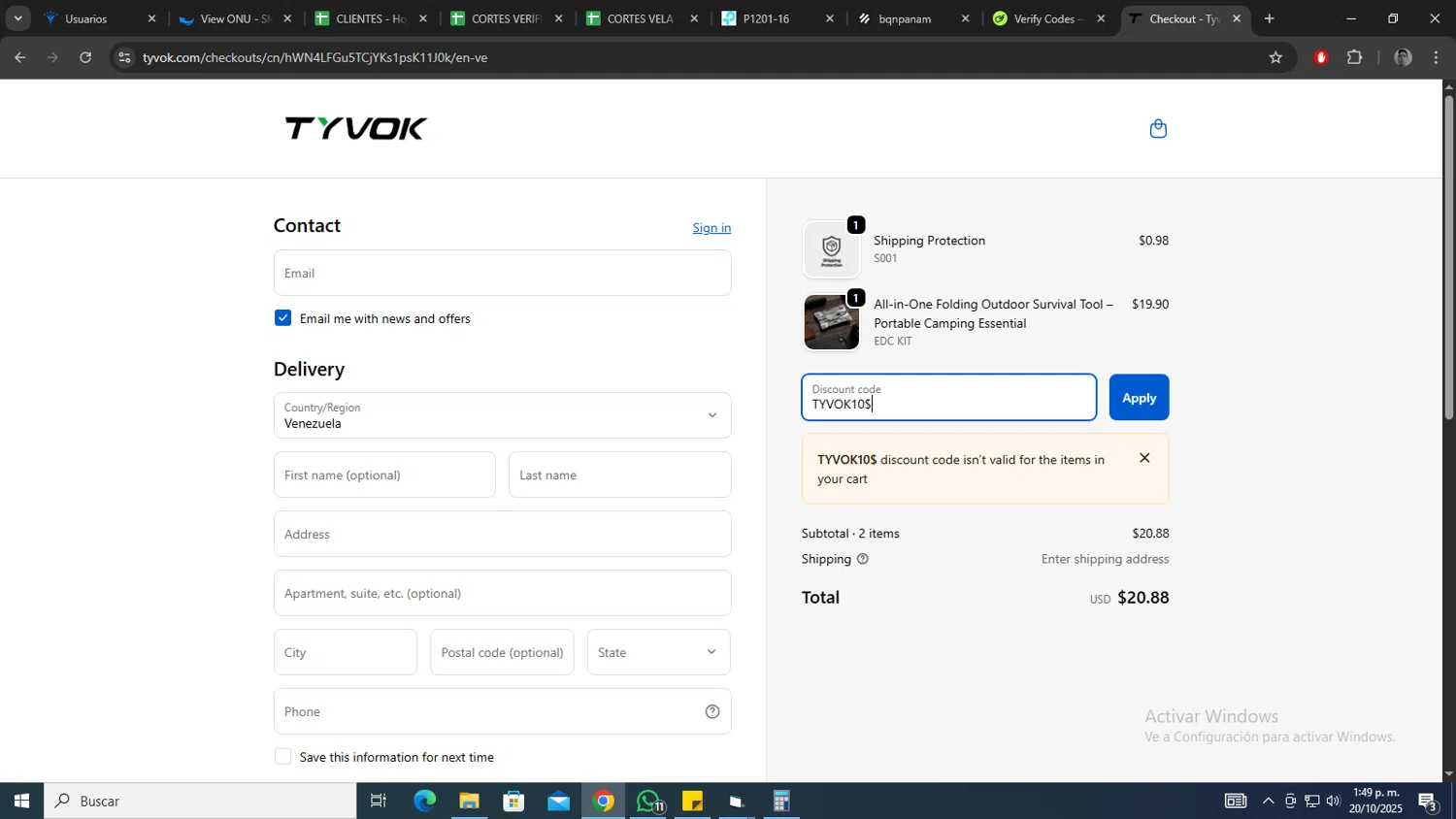Viewport: 1456px width, 819px height.
Task: Open the Mail app from the taskbar
Action: pyautogui.click(x=558, y=801)
